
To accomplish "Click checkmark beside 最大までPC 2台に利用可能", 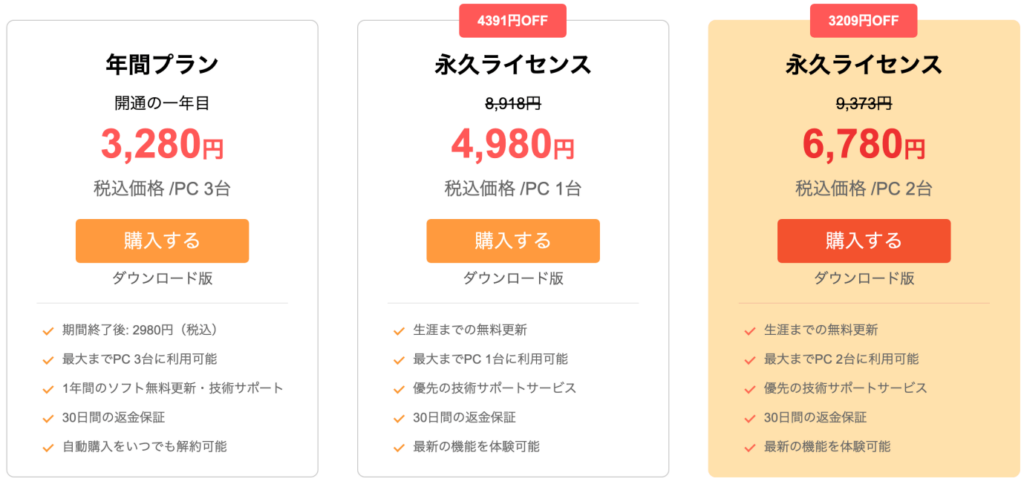I will pyautogui.click(x=749, y=359).
